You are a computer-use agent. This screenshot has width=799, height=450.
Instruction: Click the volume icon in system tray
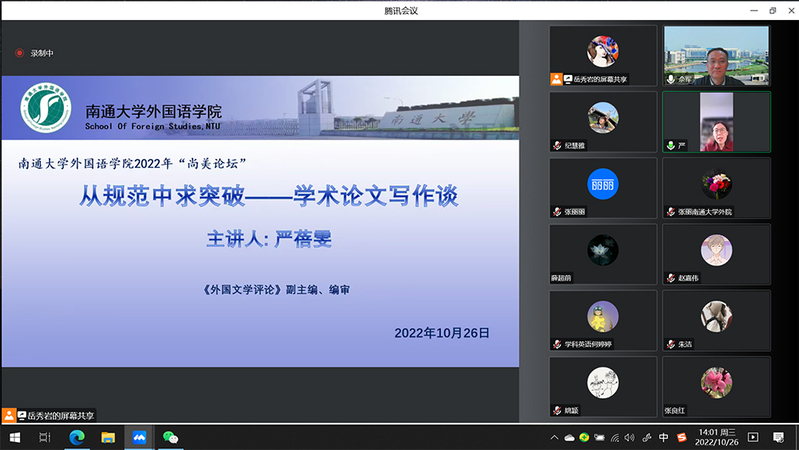pyautogui.click(x=631, y=437)
